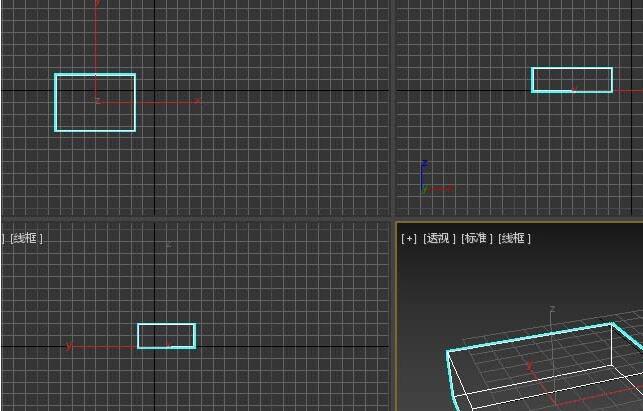This screenshot has height=411, width=643.
Task: Click the origin crosshair in bottom-left viewport
Action: tap(154, 347)
